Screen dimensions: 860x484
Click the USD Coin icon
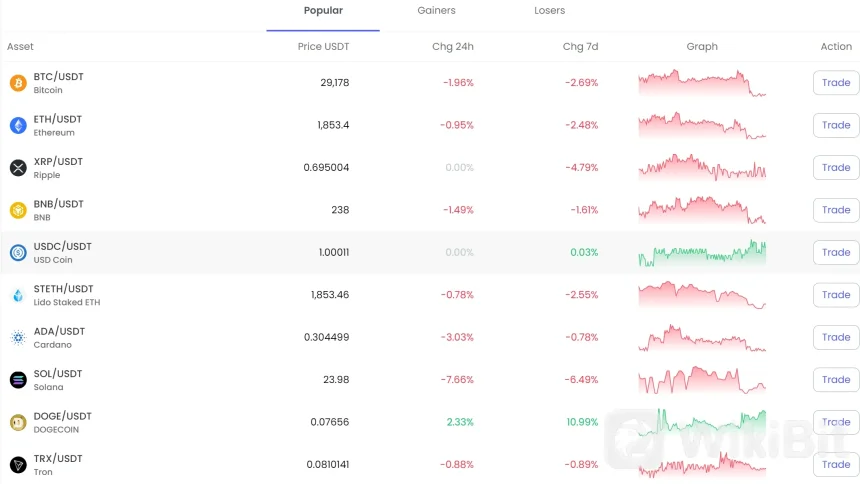click(18, 253)
